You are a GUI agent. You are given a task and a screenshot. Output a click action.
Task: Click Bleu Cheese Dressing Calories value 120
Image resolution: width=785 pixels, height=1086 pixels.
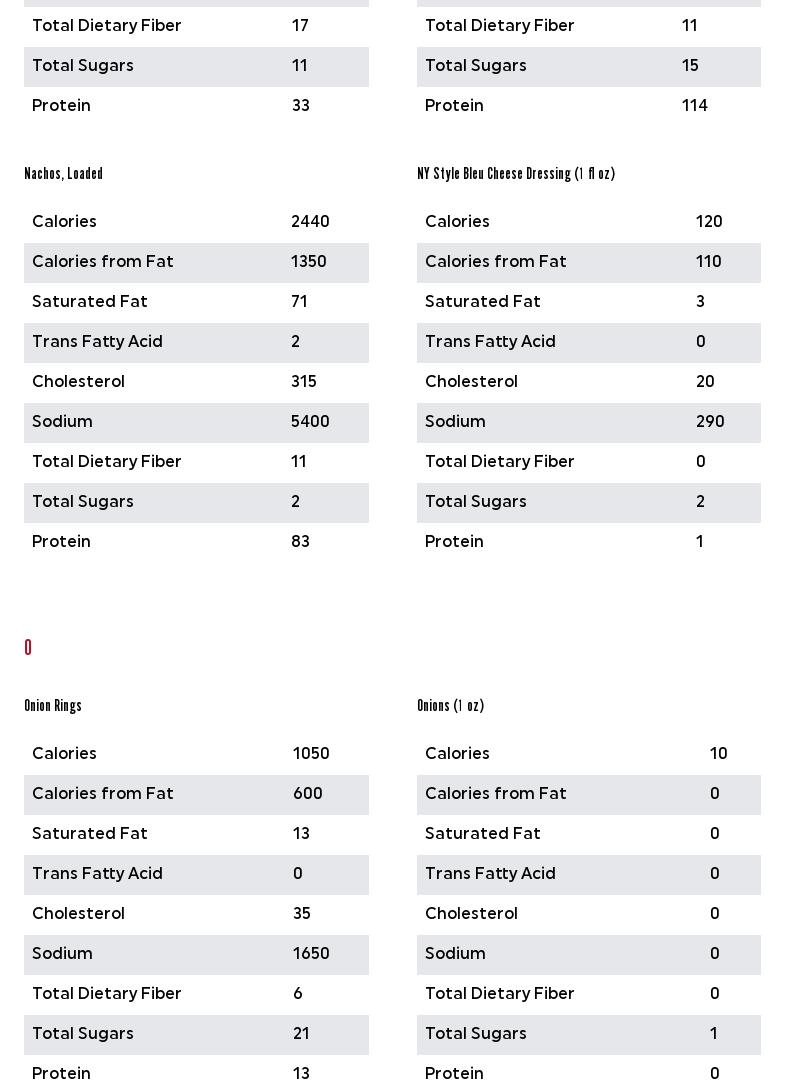709,222
